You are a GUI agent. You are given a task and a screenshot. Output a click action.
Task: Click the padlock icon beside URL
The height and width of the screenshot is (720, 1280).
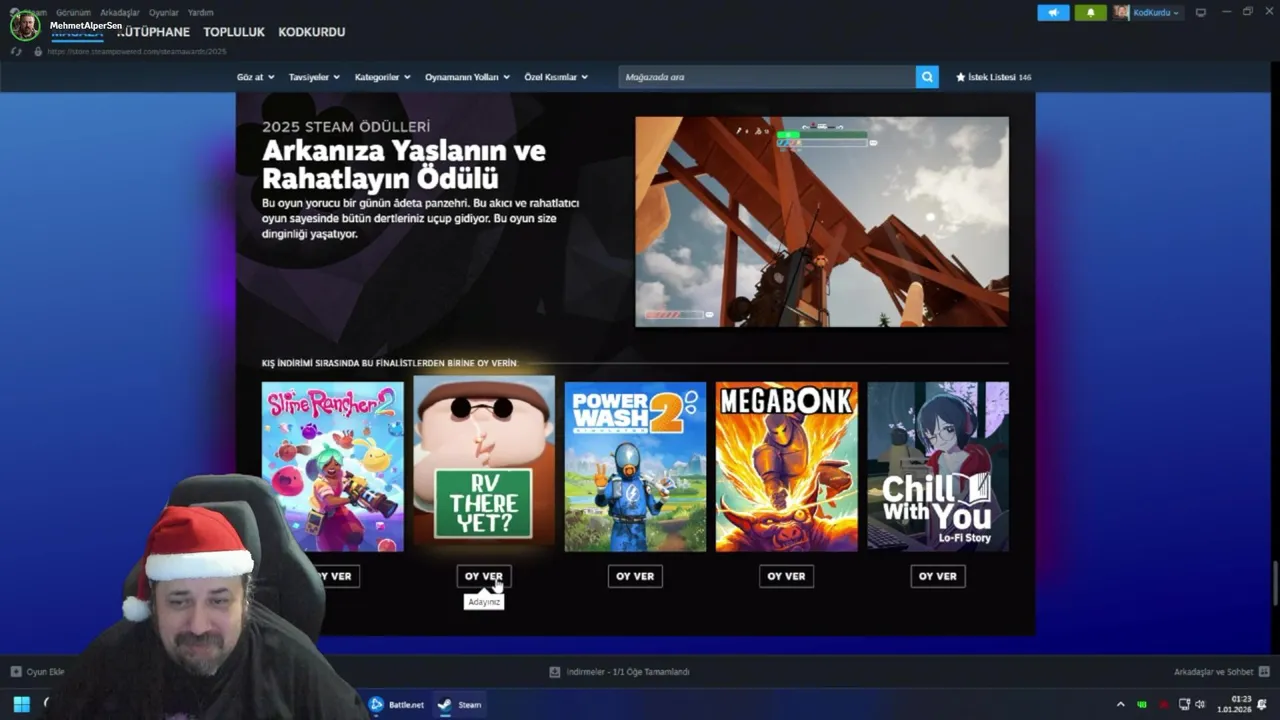tap(38, 51)
